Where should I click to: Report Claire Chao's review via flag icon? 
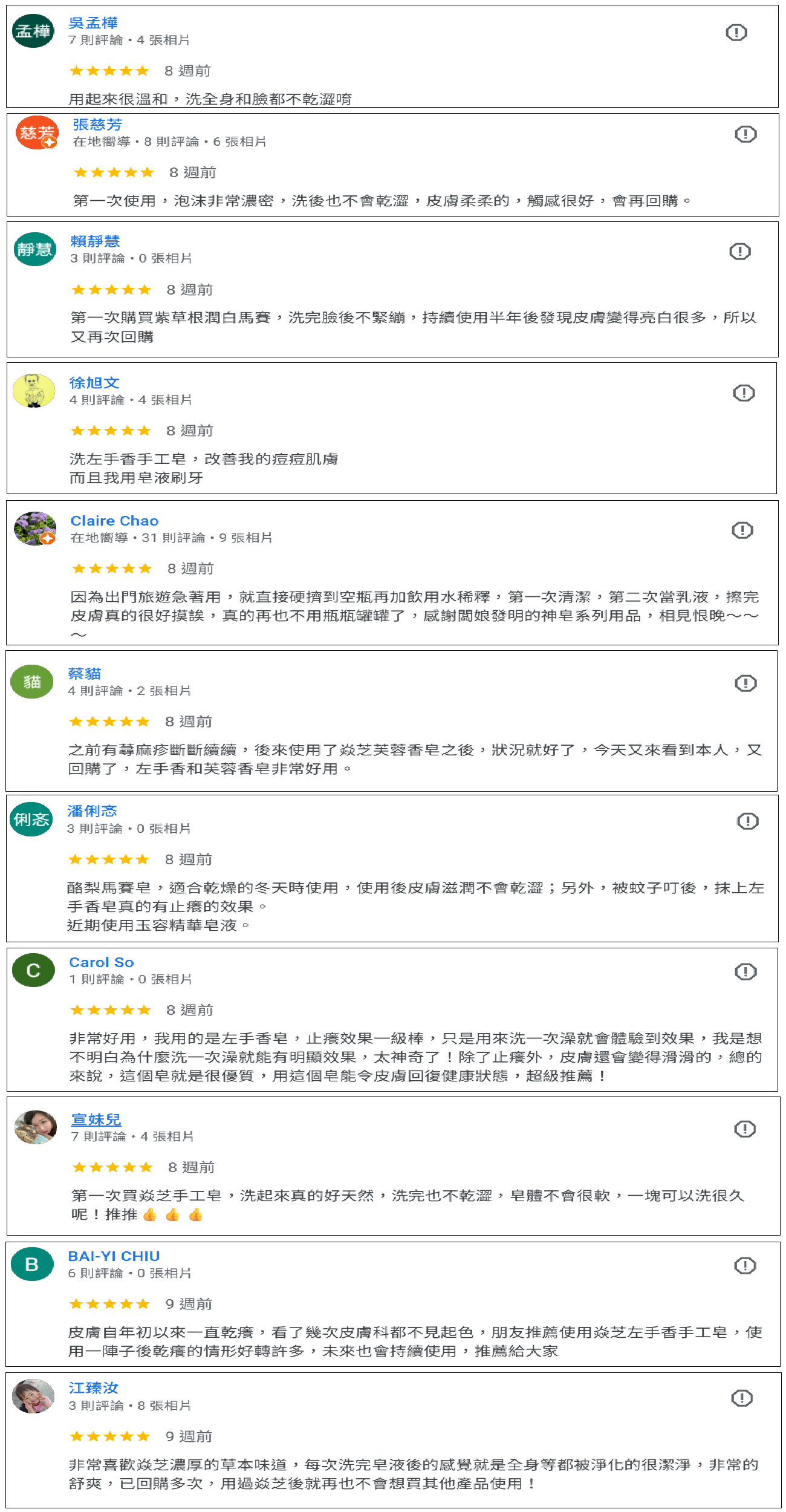pos(742,530)
